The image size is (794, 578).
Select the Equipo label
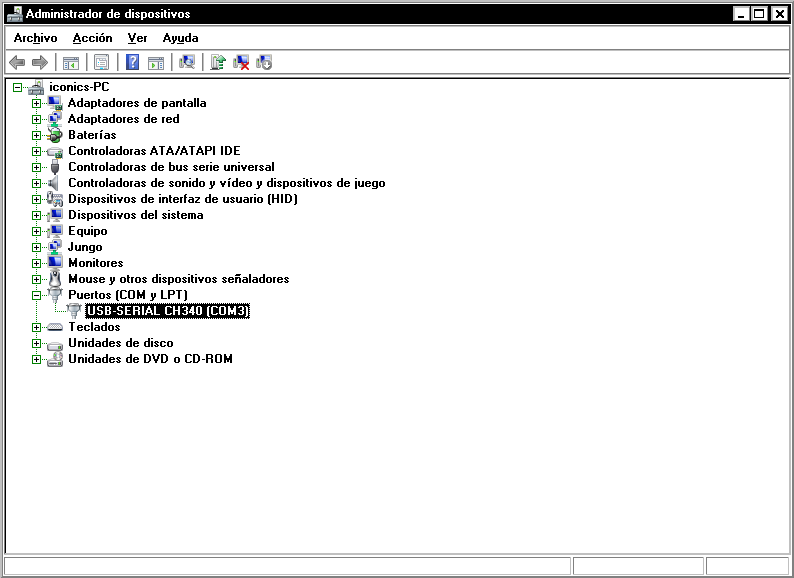click(x=88, y=231)
